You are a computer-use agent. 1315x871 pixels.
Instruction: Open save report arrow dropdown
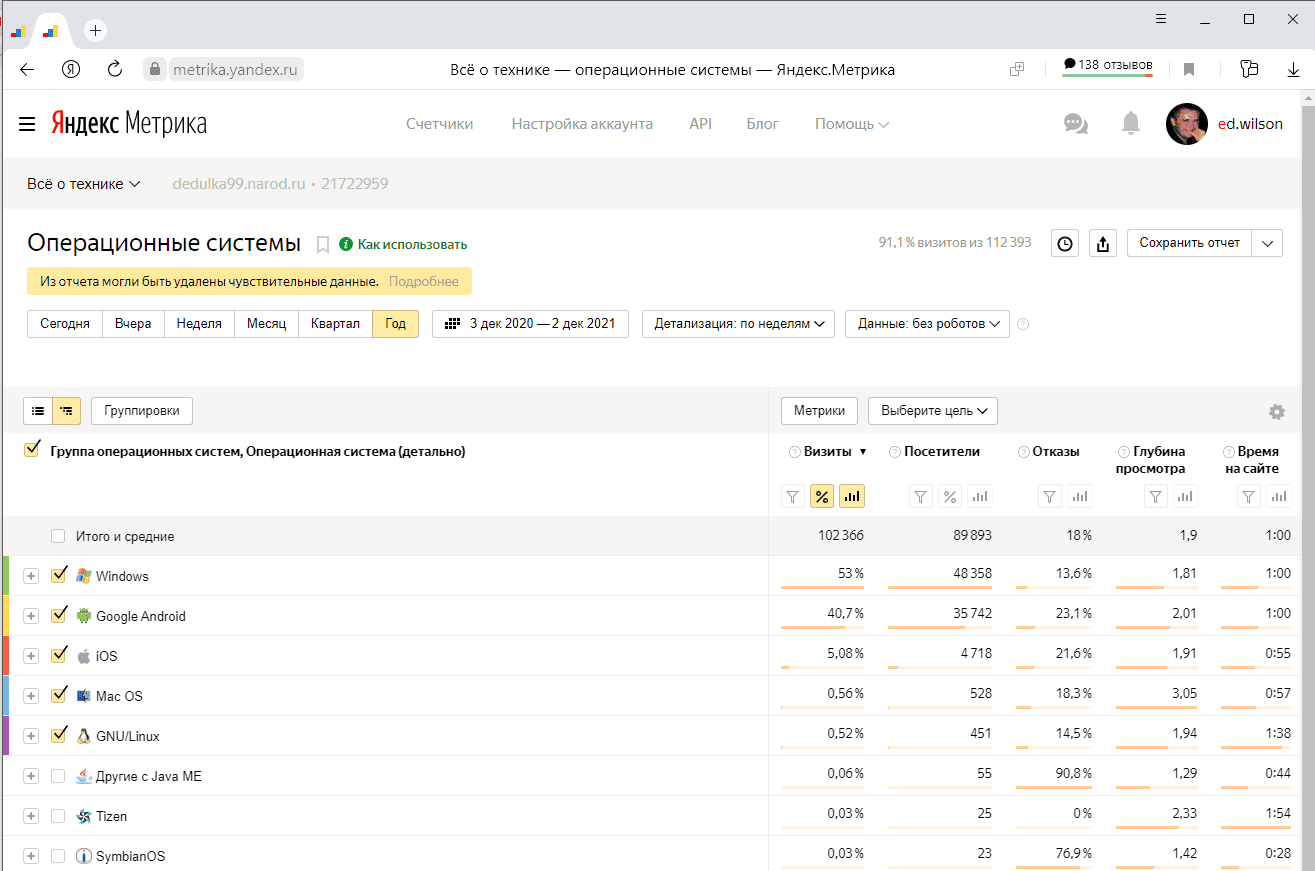point(1267,243)
